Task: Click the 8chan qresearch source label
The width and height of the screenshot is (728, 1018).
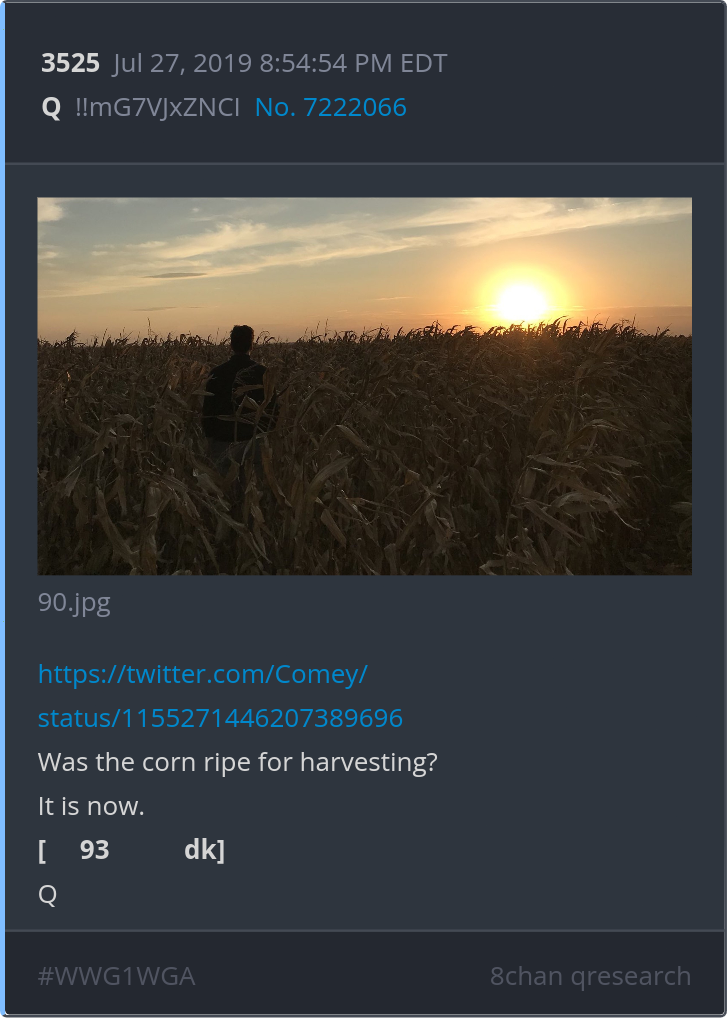Action: [x=590, y=976]
